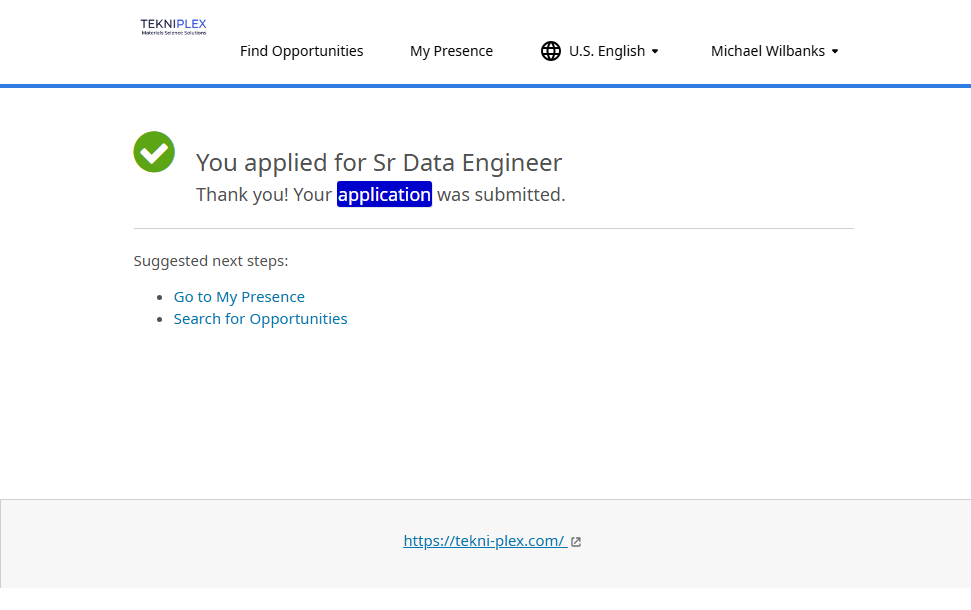Click the caret arrow beside U.S. English

coord(655,52)
